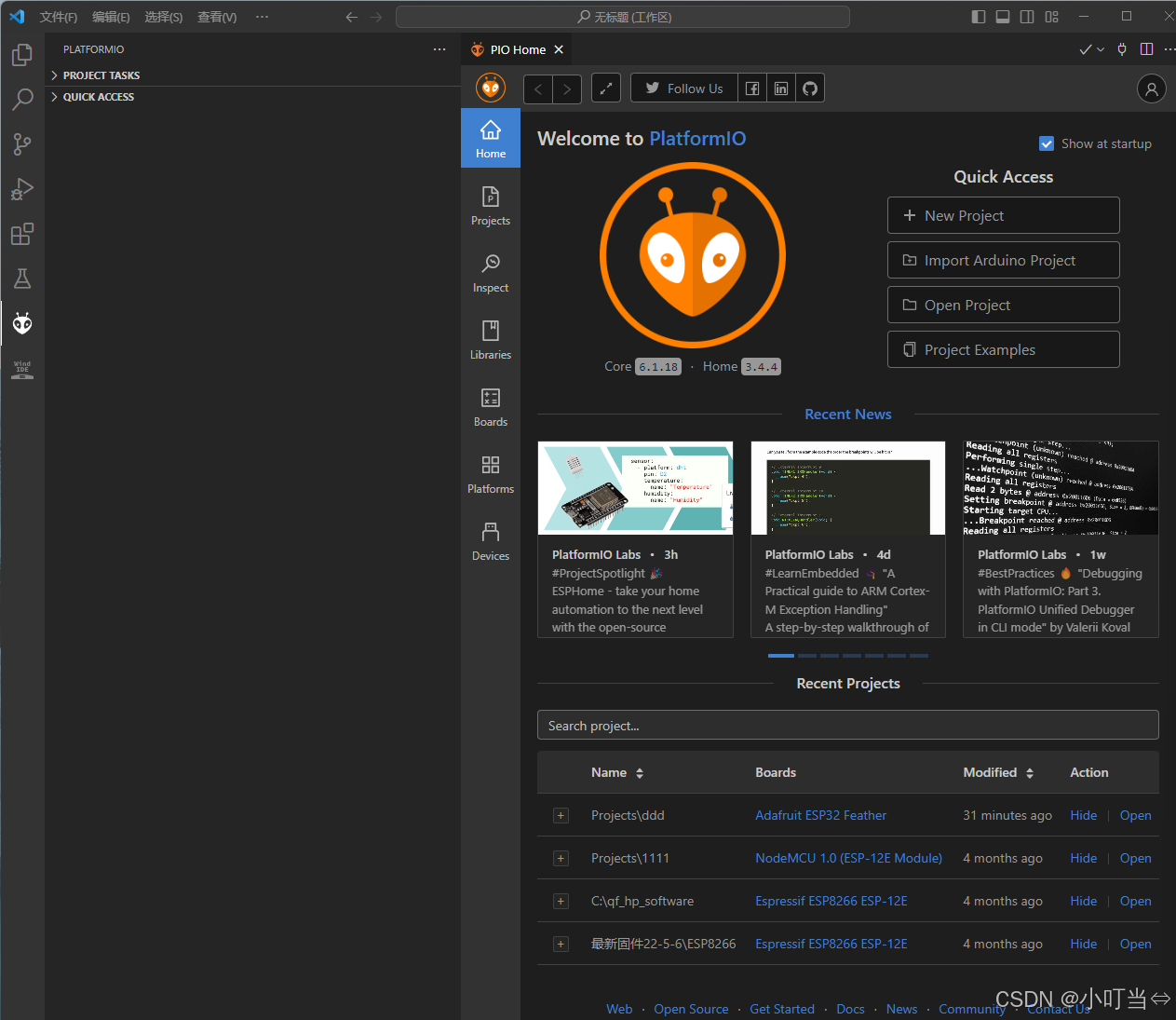This screenshot has height=1020, width=1176.
Task: Open the Get Started footer link
Action: pos(782,1009)
